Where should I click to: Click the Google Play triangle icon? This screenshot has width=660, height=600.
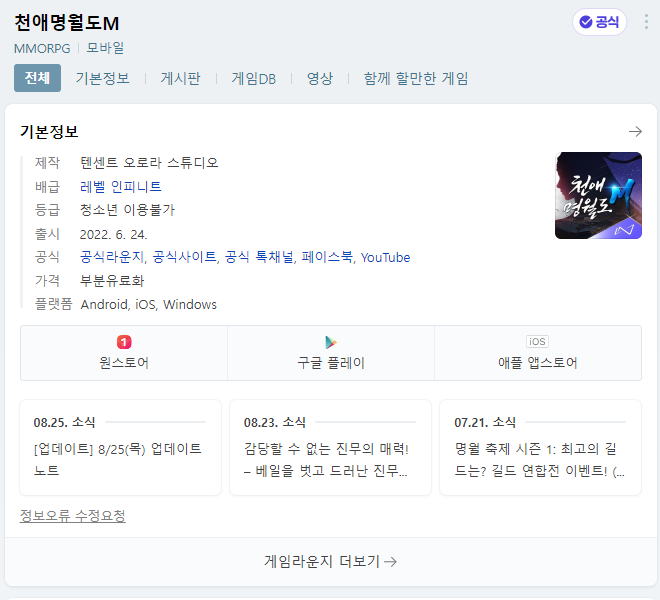tap(331, 342)
